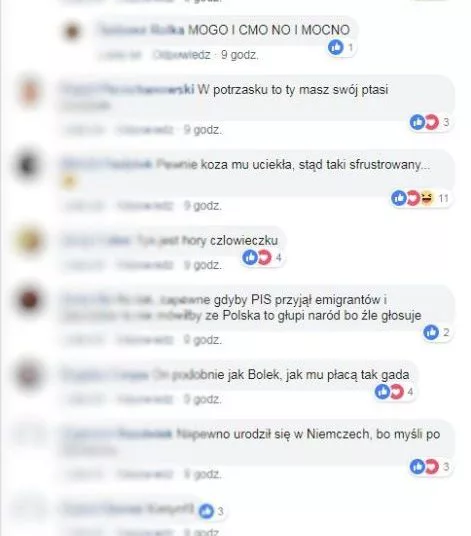The image size is (471, 536).
Task: Click laughing emoji reaction on koza comment
Action: point(427,198)
